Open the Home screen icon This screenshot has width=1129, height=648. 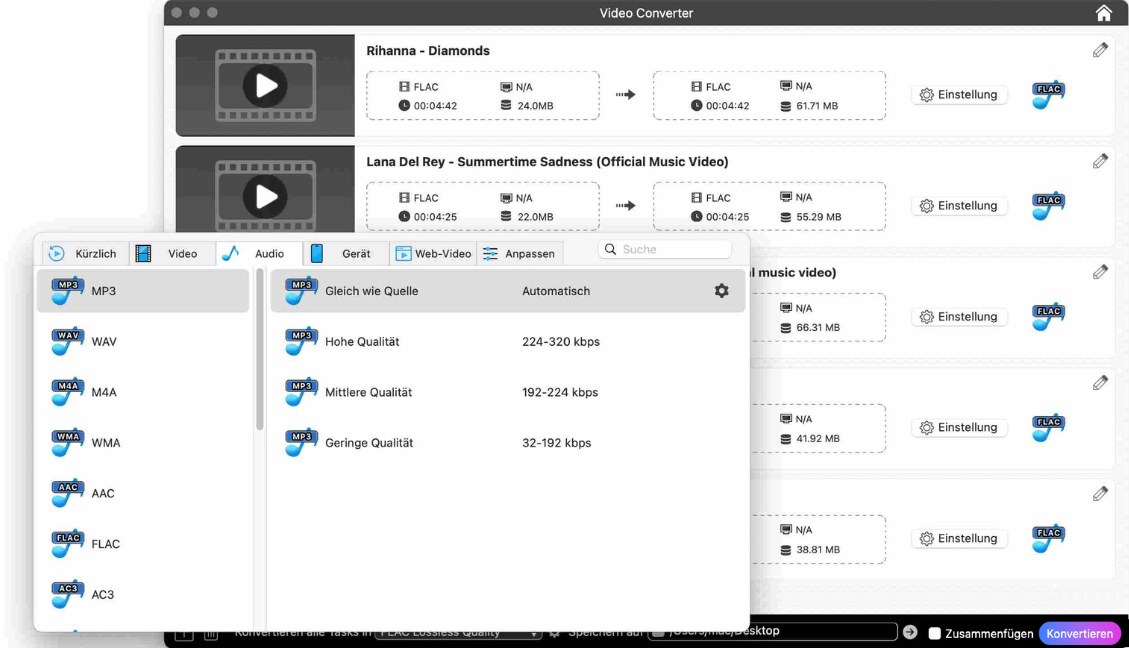tap(1103, 12)
